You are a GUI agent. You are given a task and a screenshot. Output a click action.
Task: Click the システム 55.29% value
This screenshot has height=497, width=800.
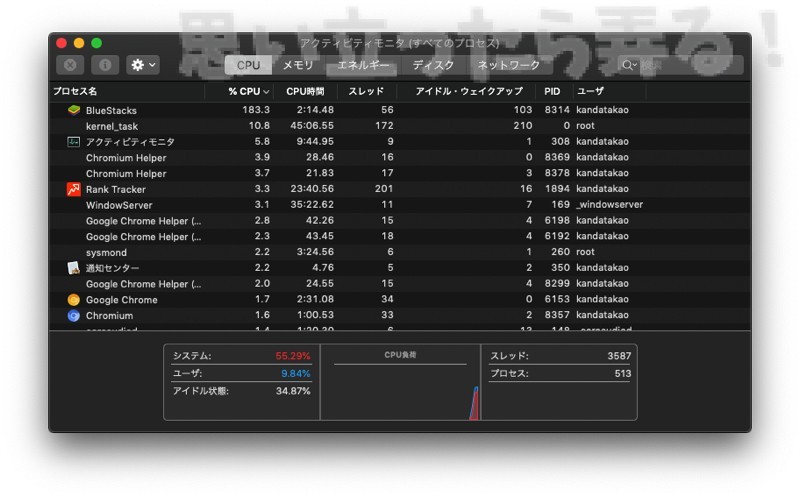click(293, 356)
